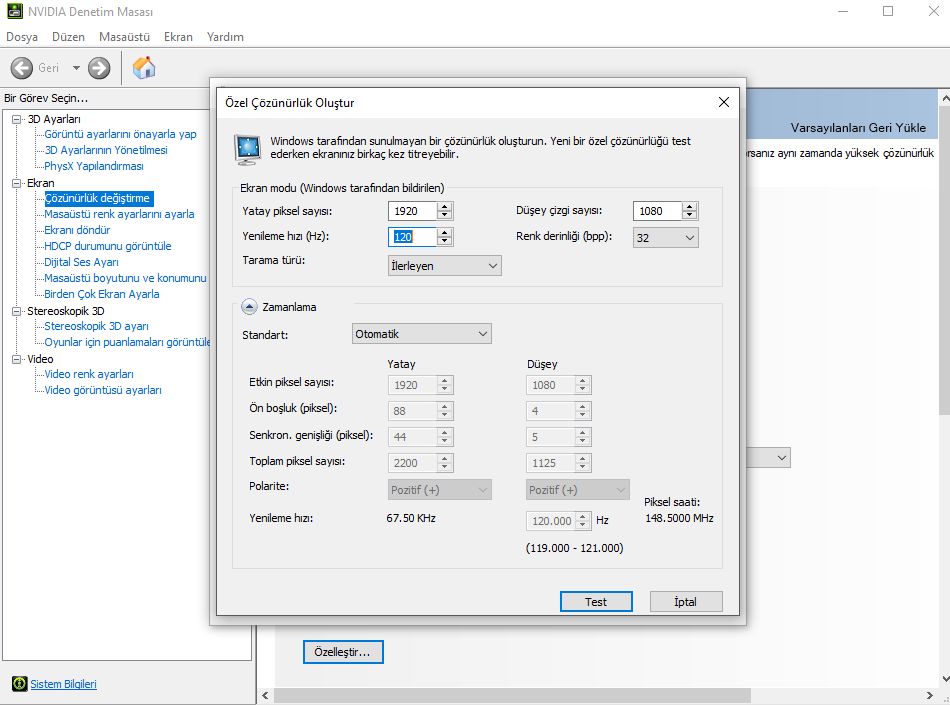Click the Test button
This screenshot has height=705, width=950.
596,601
